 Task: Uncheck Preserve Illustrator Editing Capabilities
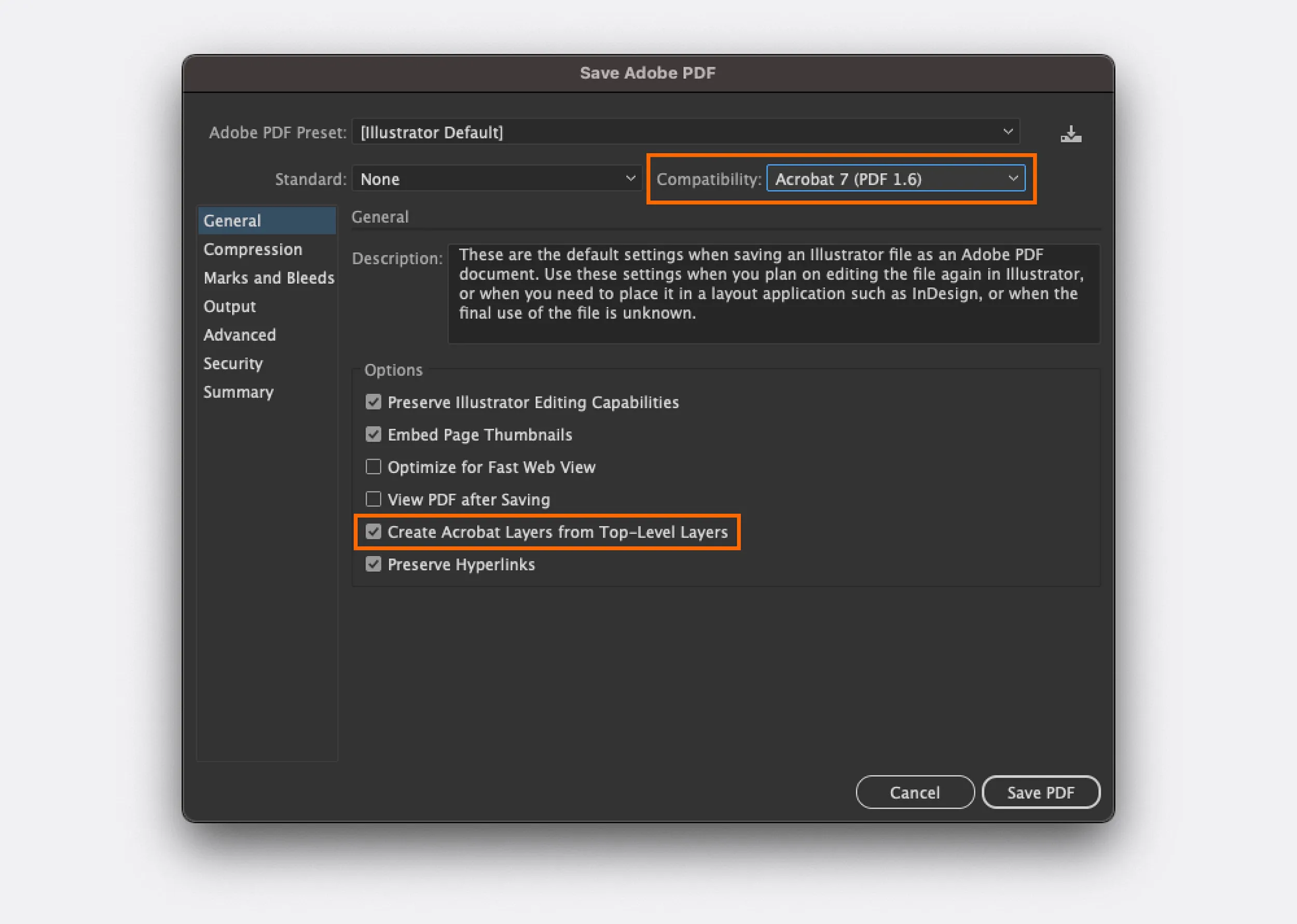(373, 402)
